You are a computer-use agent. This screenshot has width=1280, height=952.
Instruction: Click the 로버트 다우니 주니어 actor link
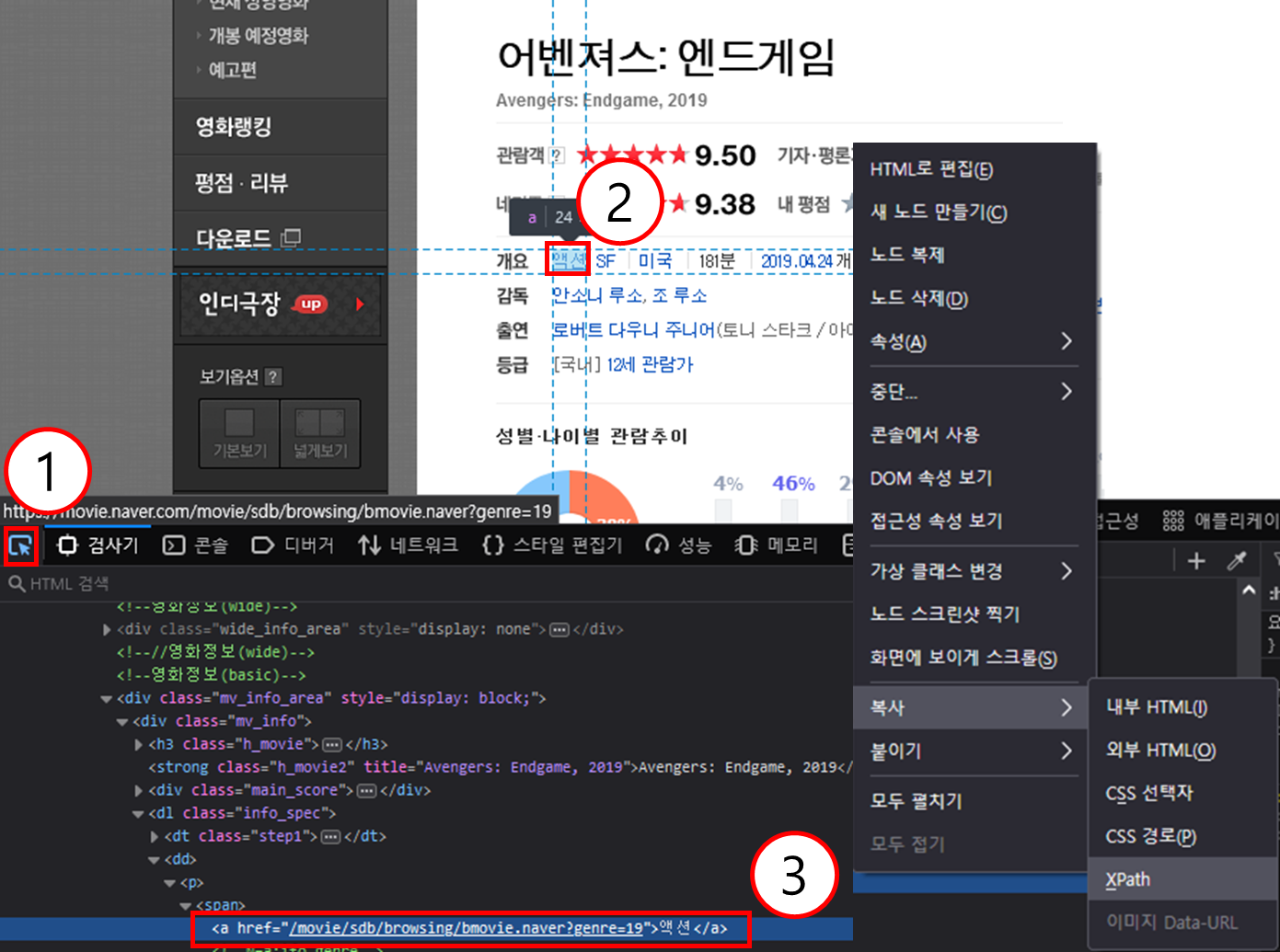coord(633,329)
